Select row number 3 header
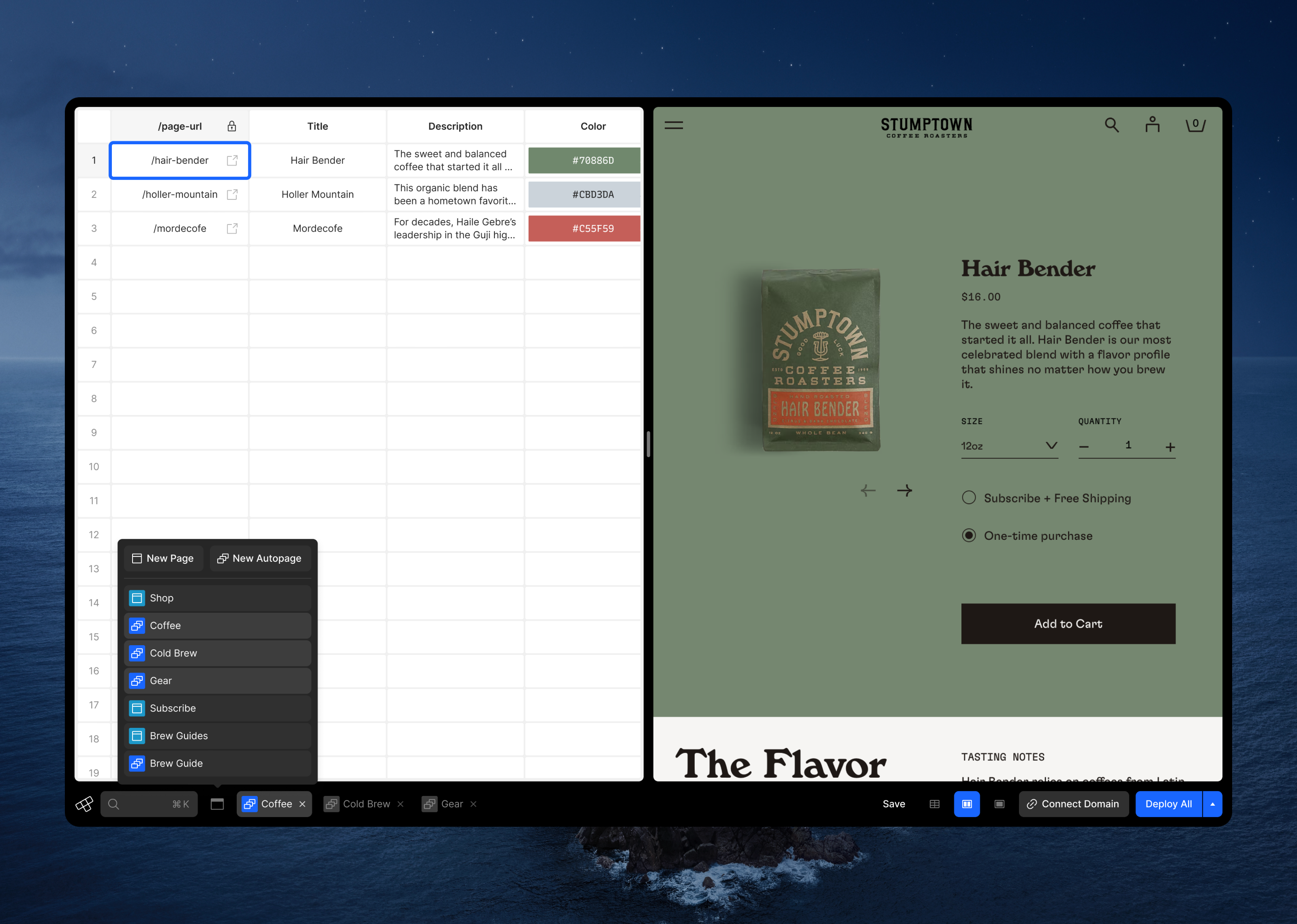This screenshot has width=1297, height=924. [94, 229]
